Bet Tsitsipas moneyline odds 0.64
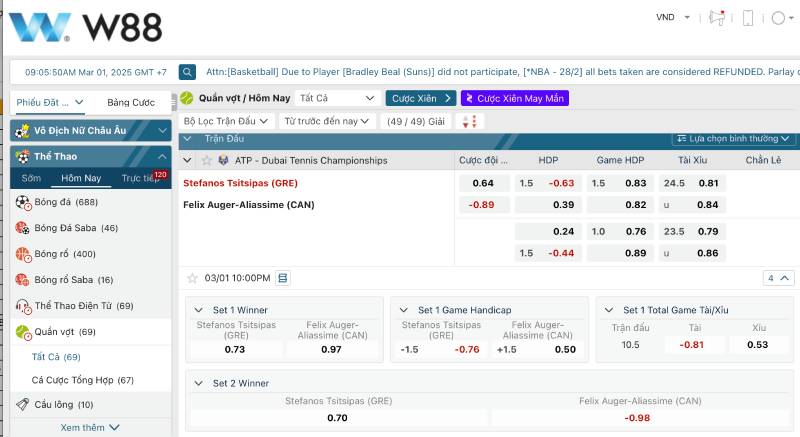This screenshot has width=800, height=437. [483, 183]
